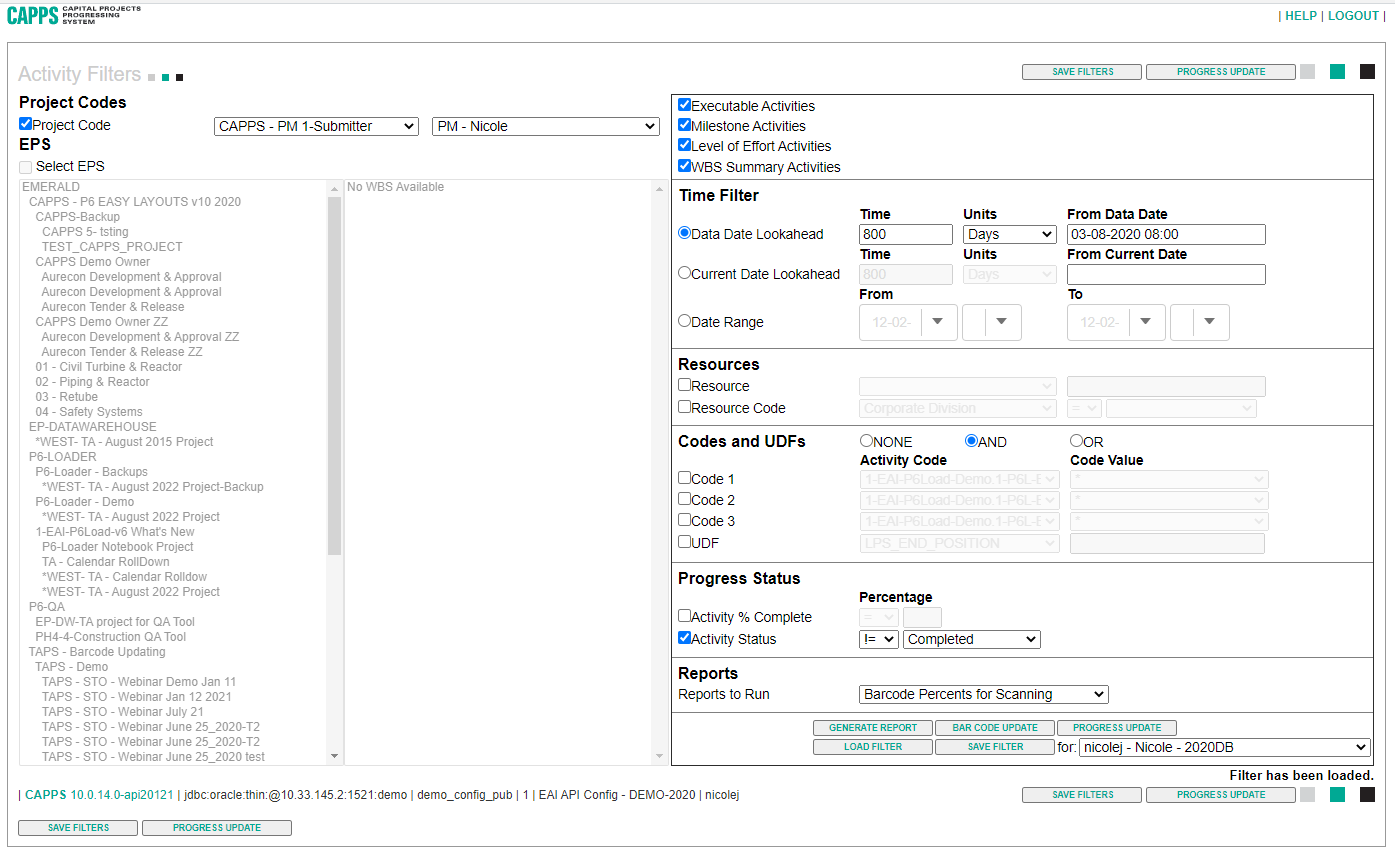The height and width of the screenshot is (854, 1395).
Task: Click the small black square beside the Activity Filters title
Action: [x=179, y=77]
